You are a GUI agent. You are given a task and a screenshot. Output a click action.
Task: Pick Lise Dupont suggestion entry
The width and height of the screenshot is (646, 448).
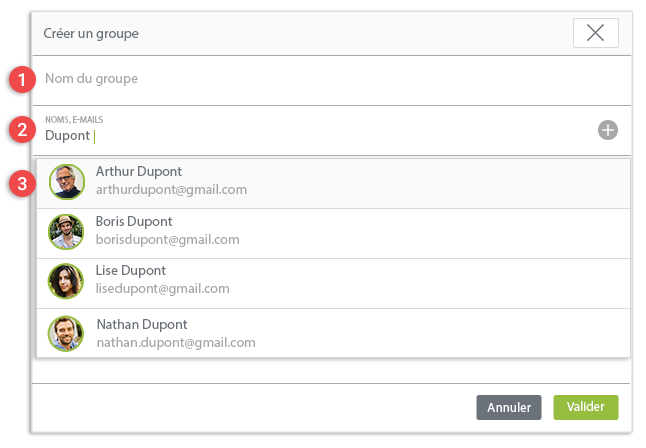[x=333, y=283]
